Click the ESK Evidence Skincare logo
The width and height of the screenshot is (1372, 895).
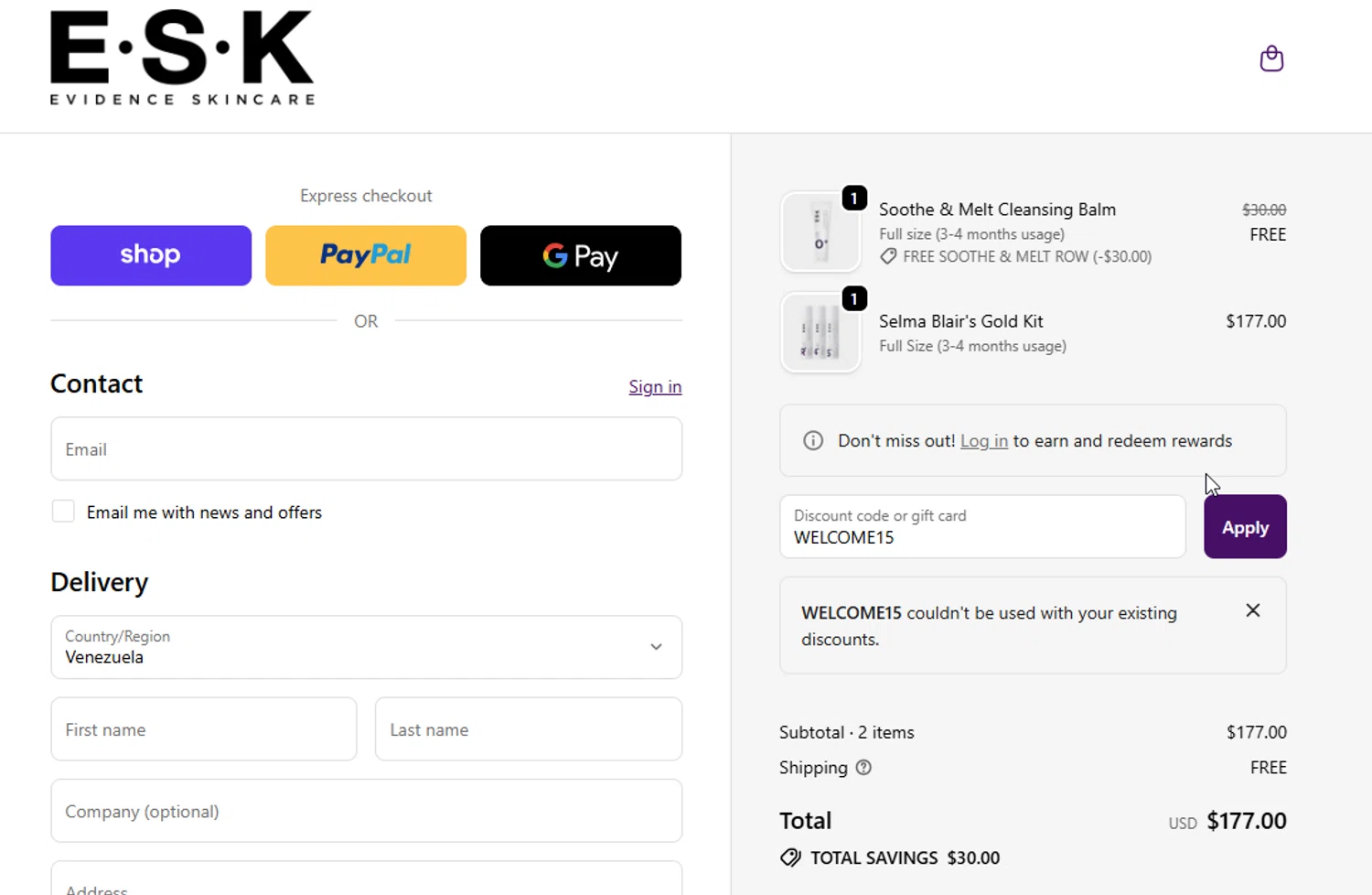pos(182,59)
